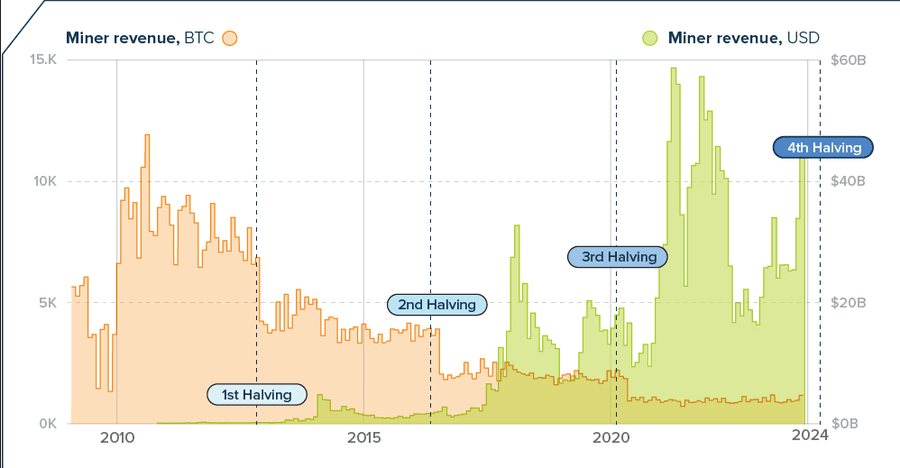Image resolution: width=900 pixels, height=468 pixels.
Task: Click the green USD legend circle
Action: 649,38
